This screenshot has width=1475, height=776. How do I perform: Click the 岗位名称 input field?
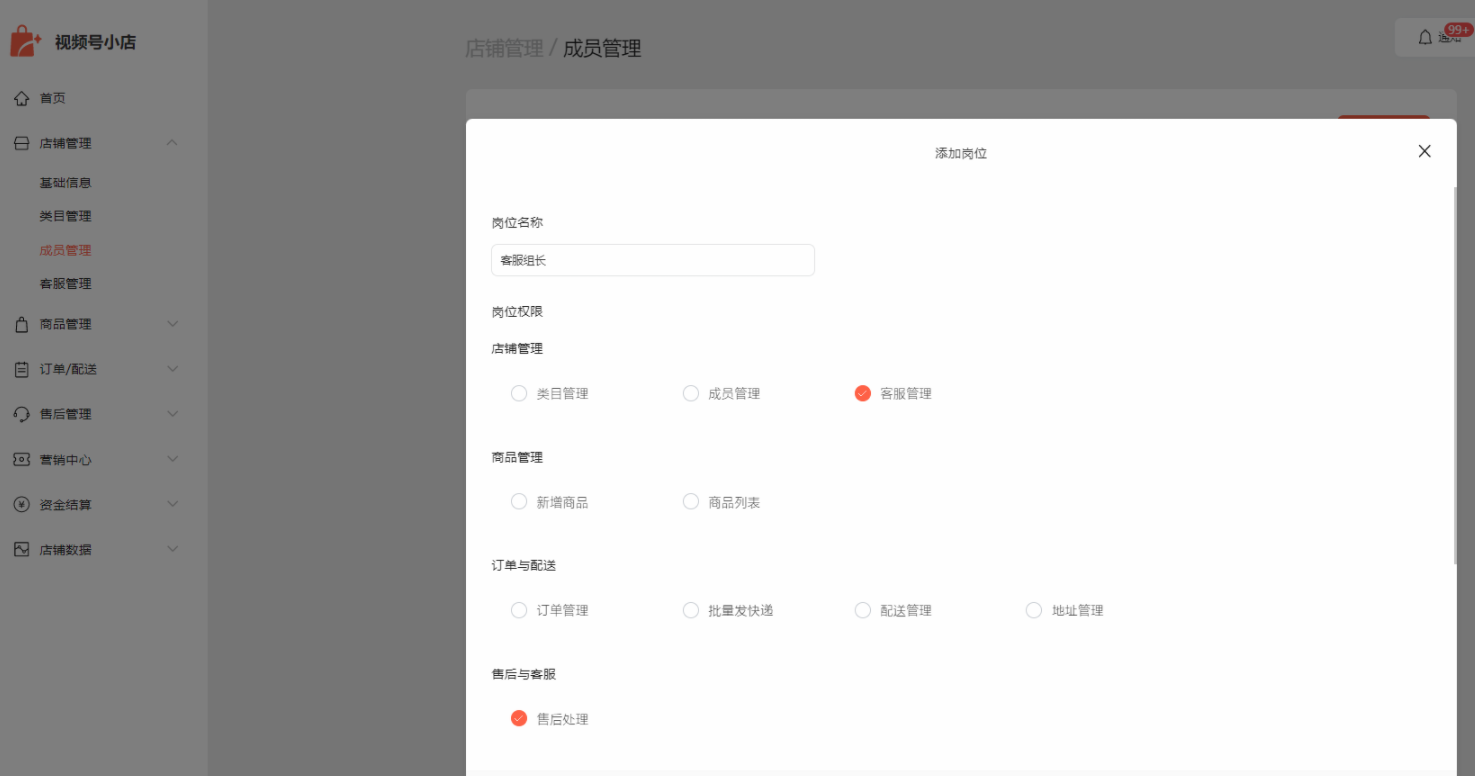(653, 260)
